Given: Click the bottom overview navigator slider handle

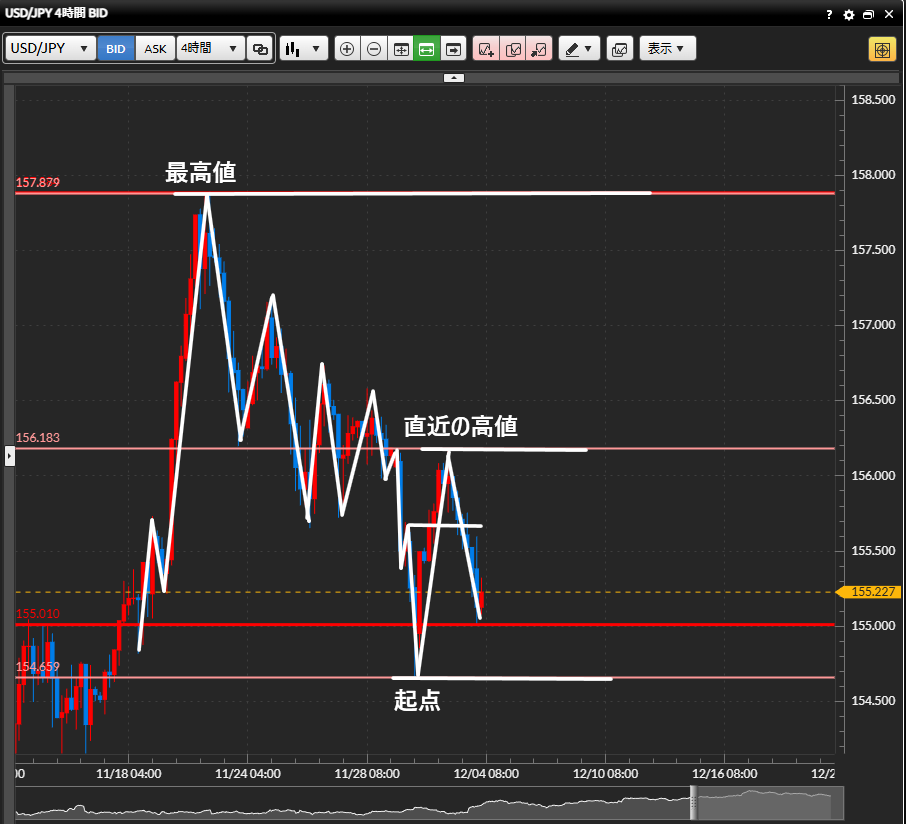Looking at the screenshot, I should 692,802.
